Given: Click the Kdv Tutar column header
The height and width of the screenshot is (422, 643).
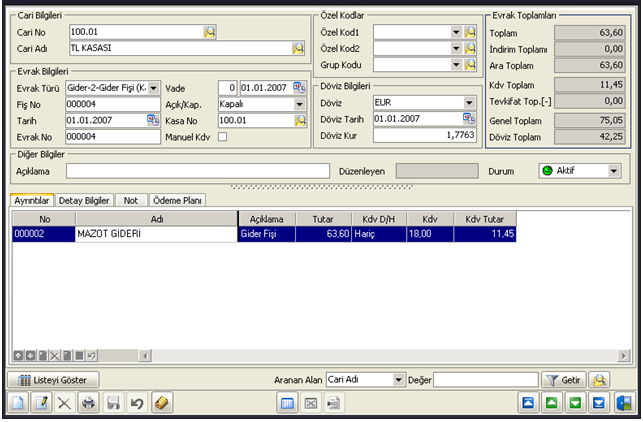Looking at the screenshot, I should click(485, 219).
